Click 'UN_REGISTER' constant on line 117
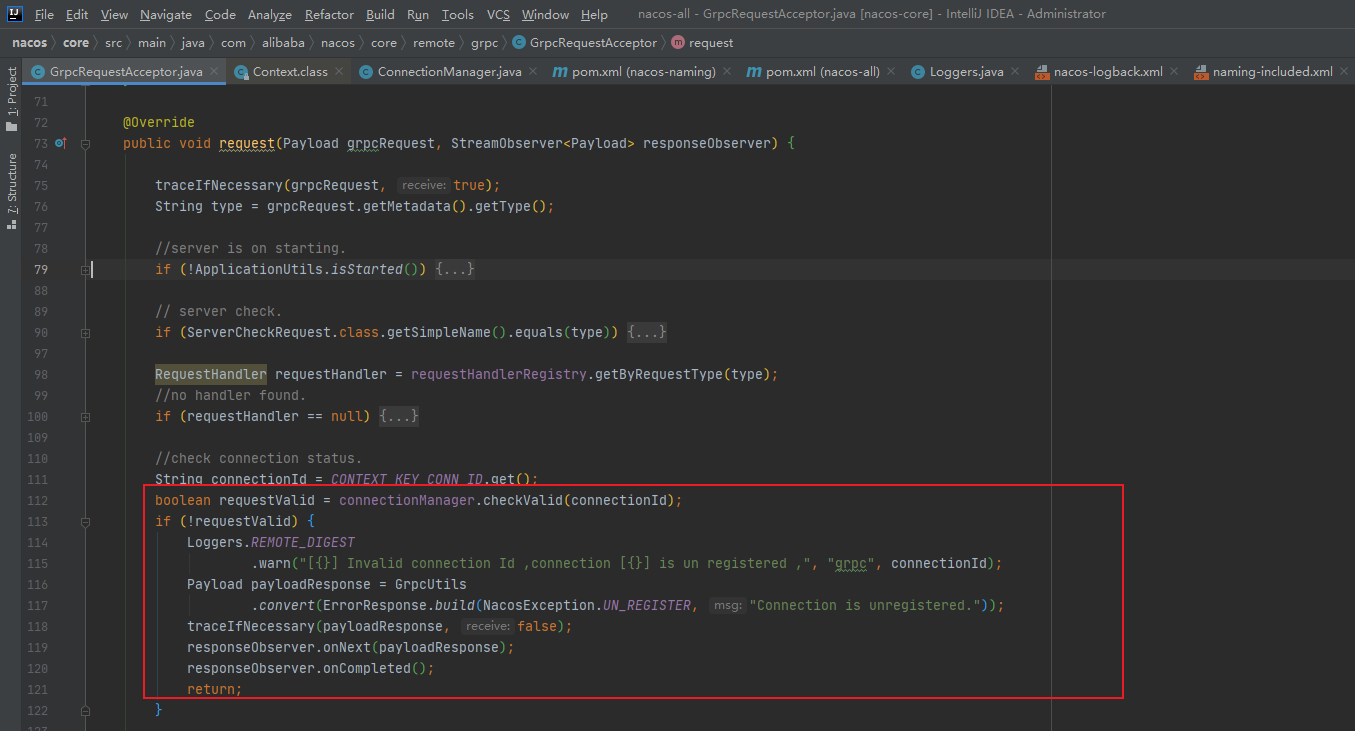 pyautogui.click(x=647, y=606)
